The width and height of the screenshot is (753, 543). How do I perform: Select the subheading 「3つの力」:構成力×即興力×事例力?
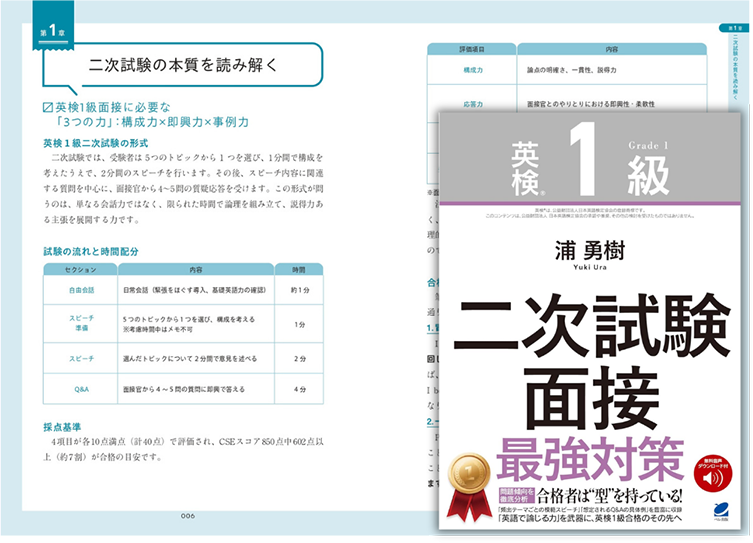point(153,122)
